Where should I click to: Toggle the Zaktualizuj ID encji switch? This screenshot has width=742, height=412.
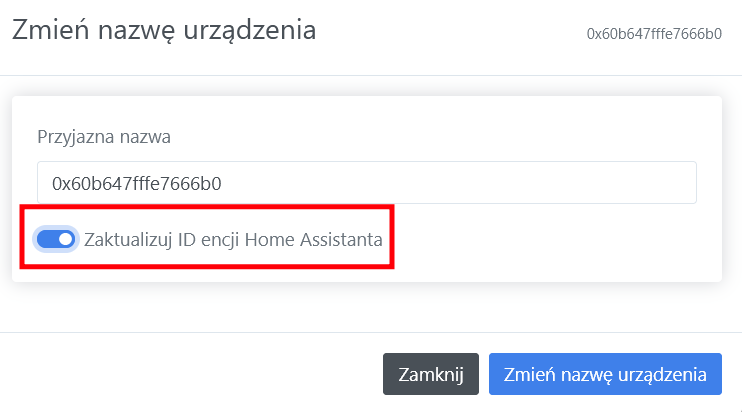click(x=56, y=239)
